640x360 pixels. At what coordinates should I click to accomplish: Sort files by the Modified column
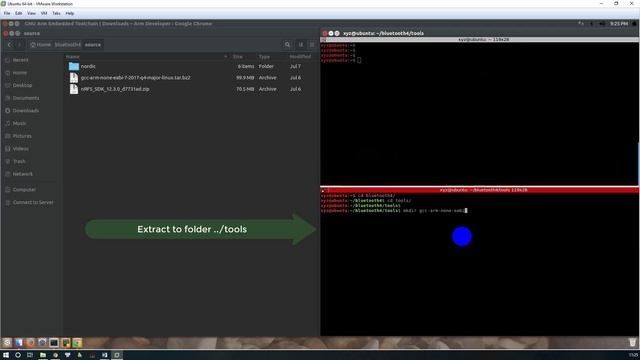pos(300,57)
